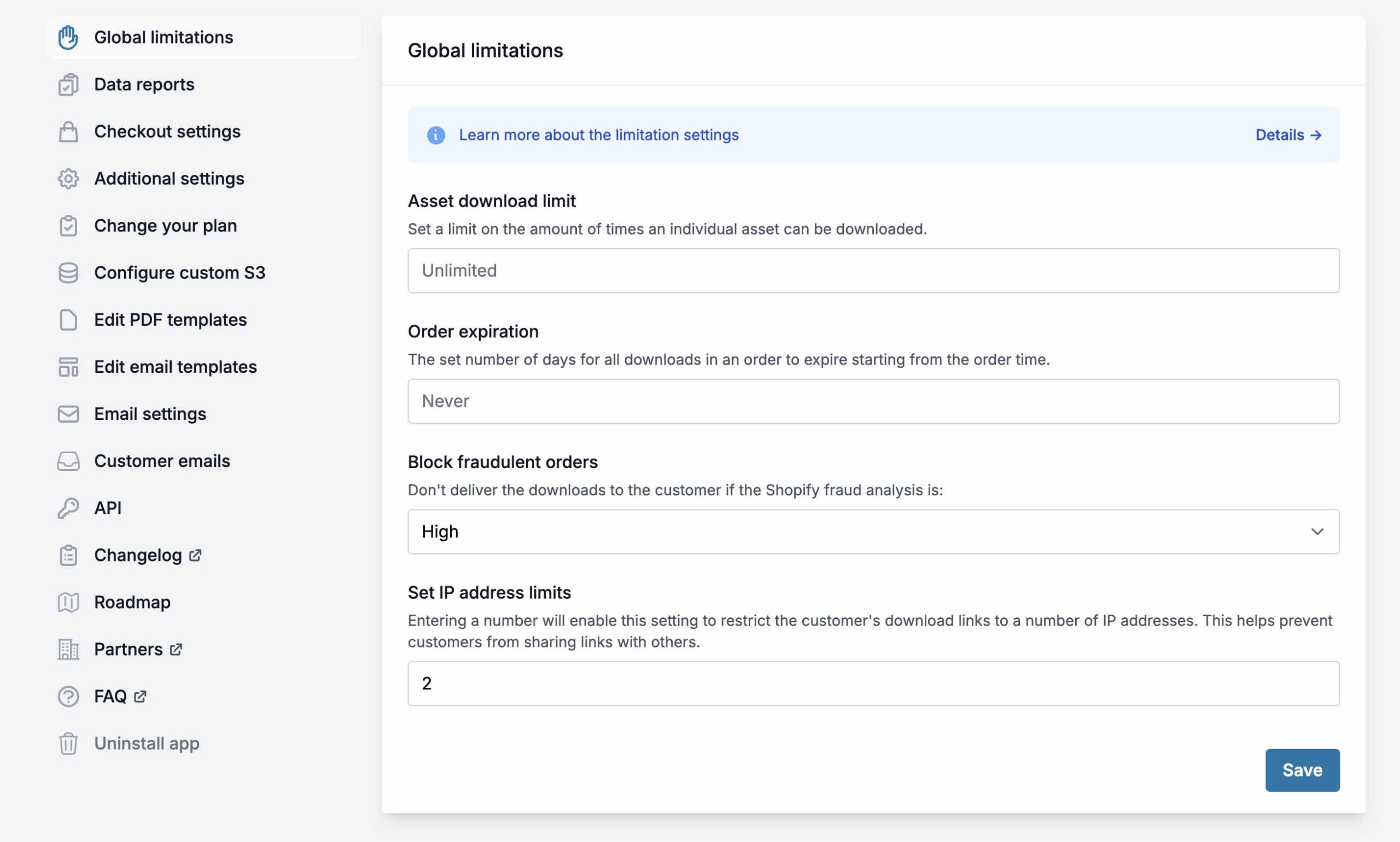Screen dimensions: 1400x842
Task: Click the hand icon beside Global limitations
Action: [x=68, y=37]
